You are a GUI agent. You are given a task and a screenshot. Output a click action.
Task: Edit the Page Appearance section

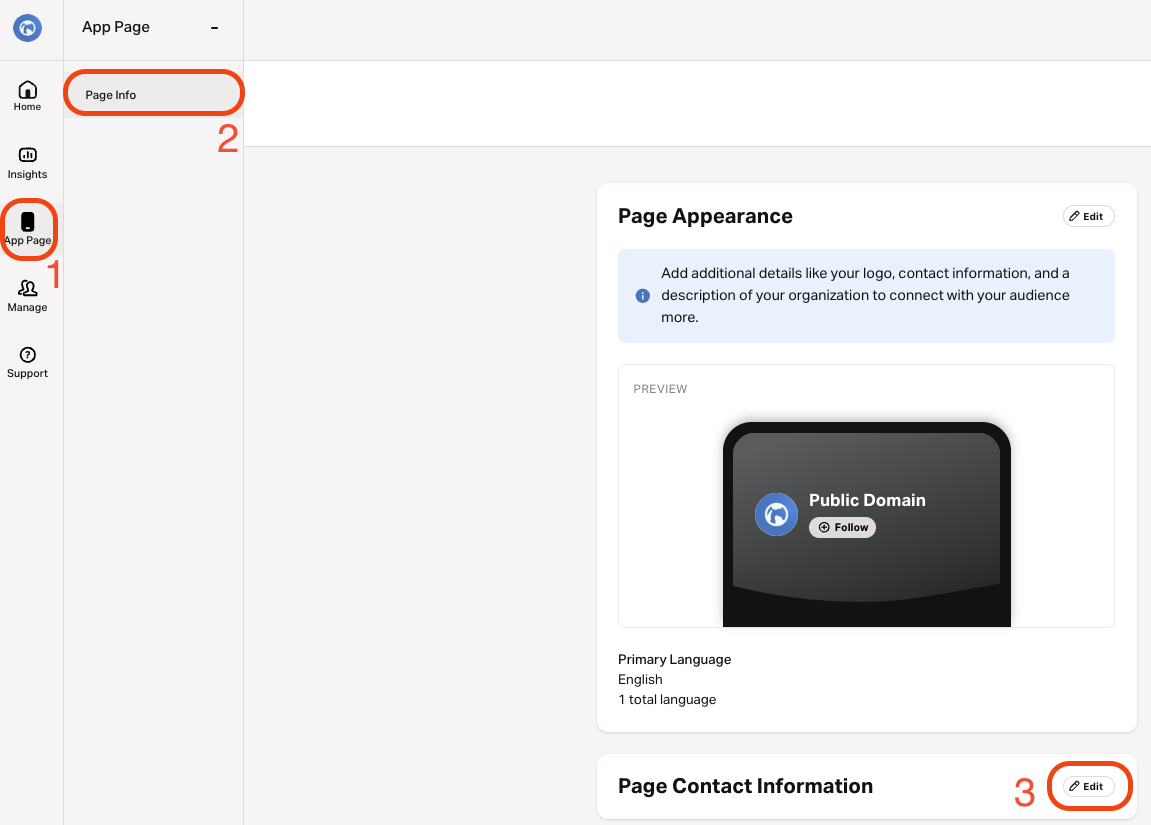click(1088, 217)
